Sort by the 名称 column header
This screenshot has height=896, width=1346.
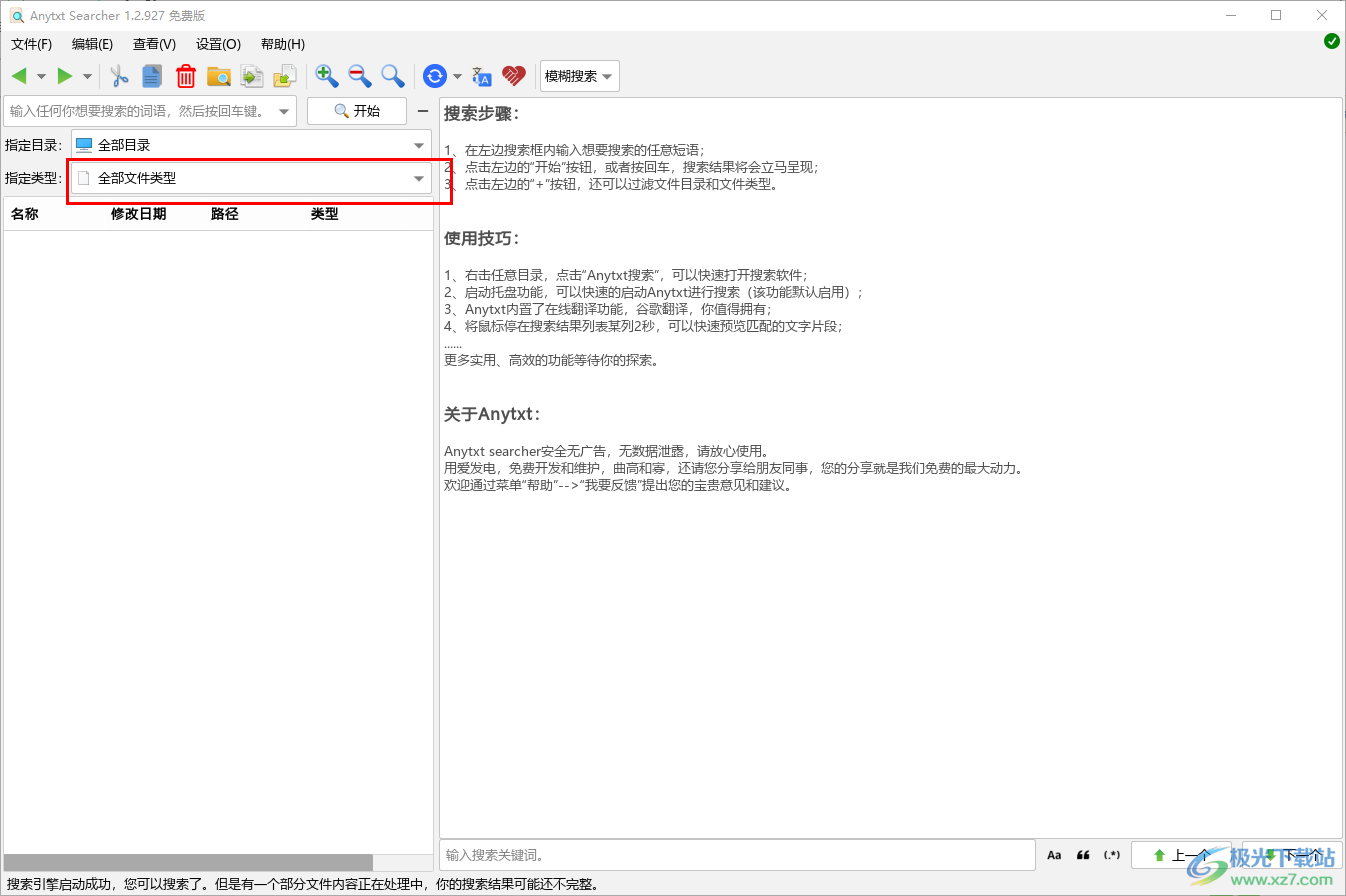(25, 214)
